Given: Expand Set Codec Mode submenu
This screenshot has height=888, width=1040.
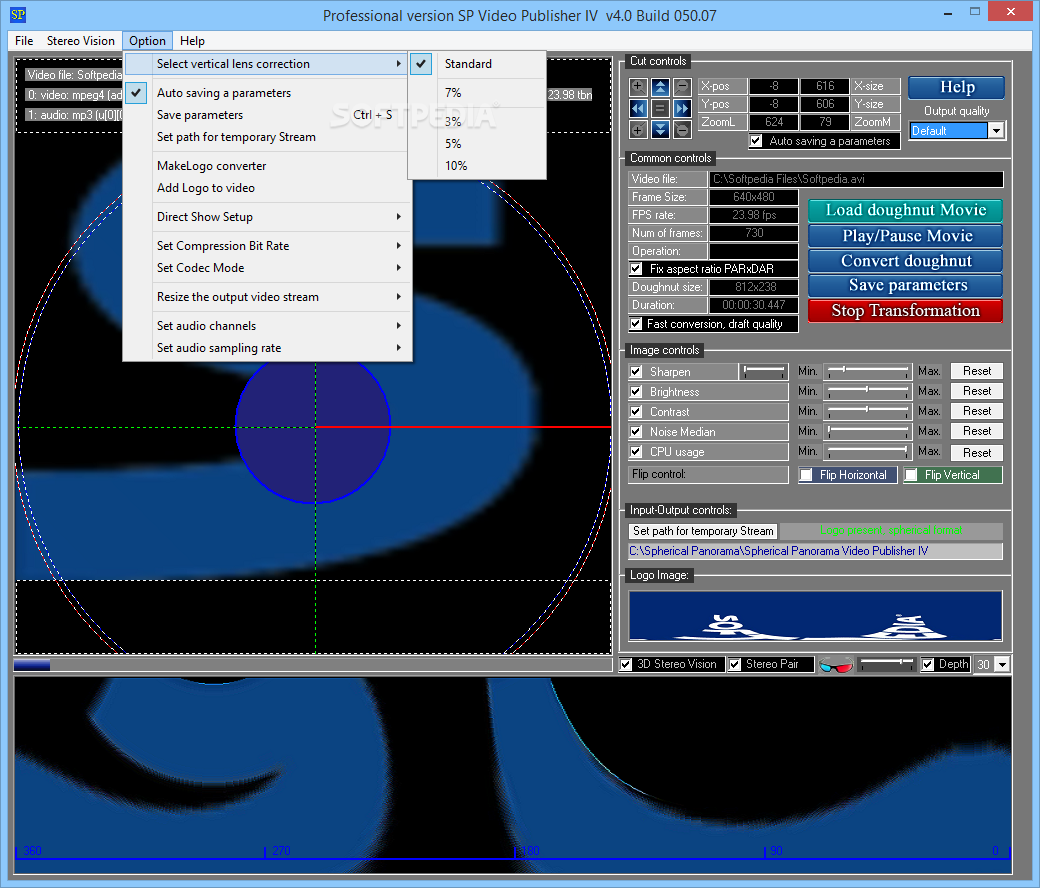Looking at the screenshot, I should (267, 268).
